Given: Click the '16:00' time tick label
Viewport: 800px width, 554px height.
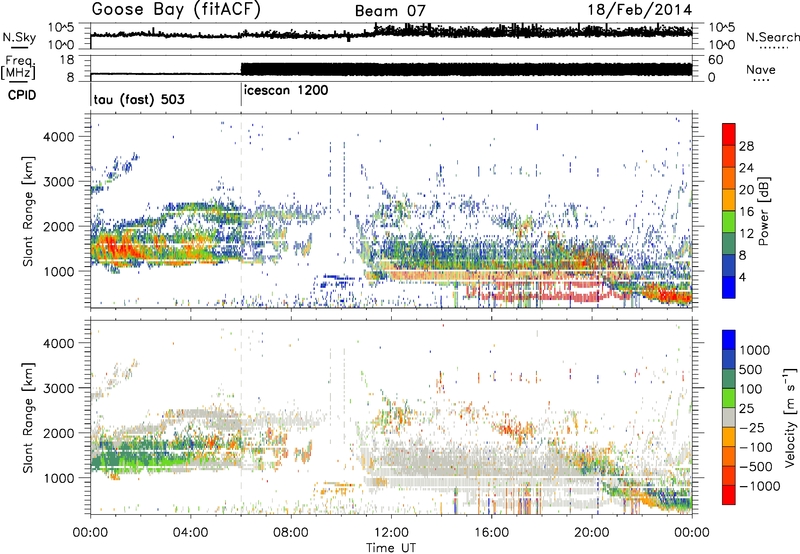Looking at the screenshot, I should (491, 533).
